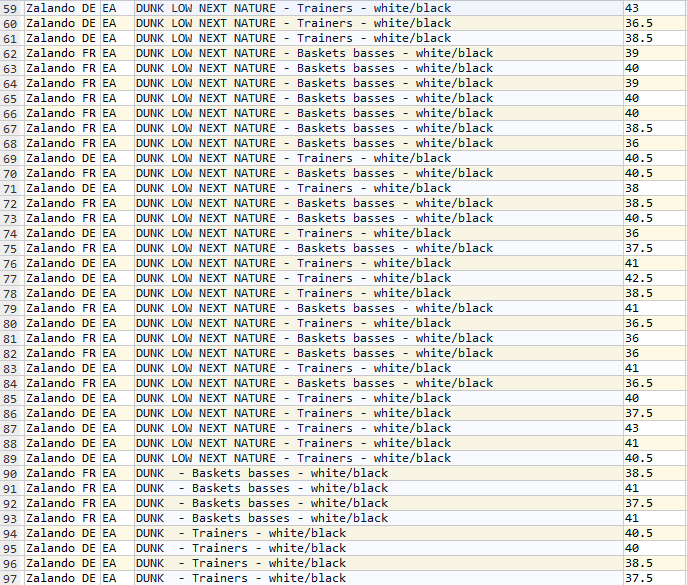
Task: Click 'EA' cell in row 97
Action: [x=117, y=578]
